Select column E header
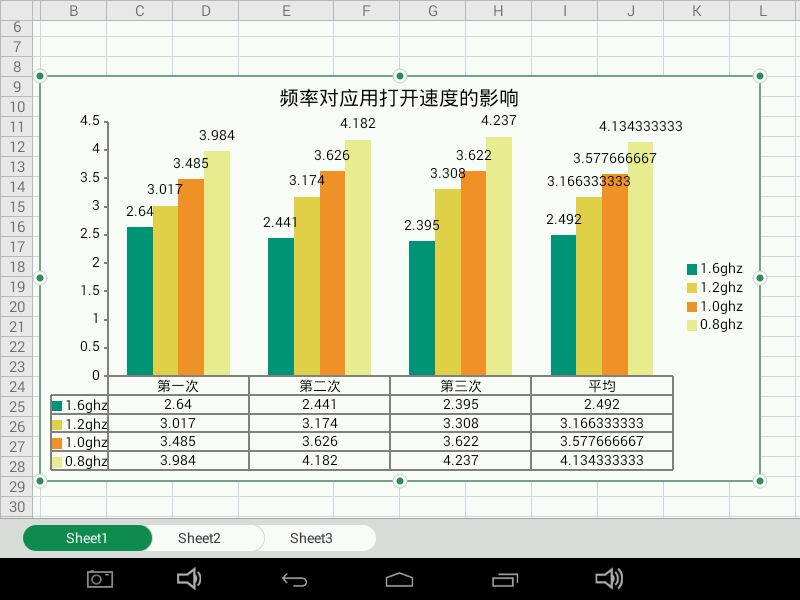The image size is (800, 600). (286, 10)
